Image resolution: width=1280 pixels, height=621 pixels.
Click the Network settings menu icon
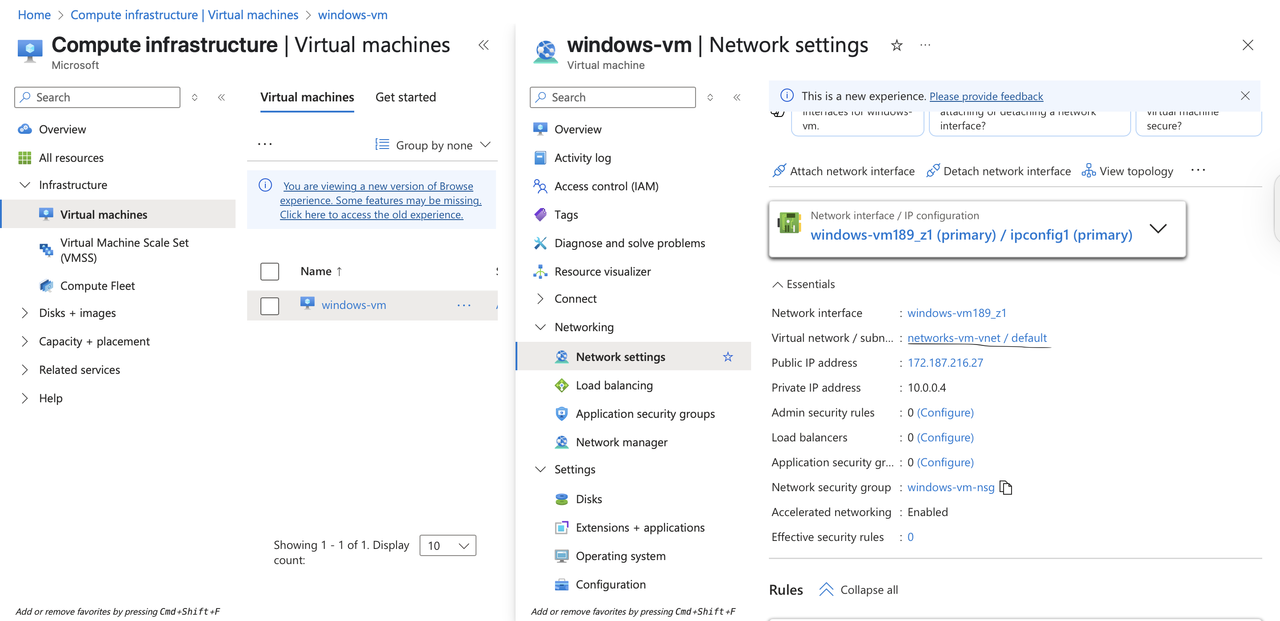tap(562, 357)
